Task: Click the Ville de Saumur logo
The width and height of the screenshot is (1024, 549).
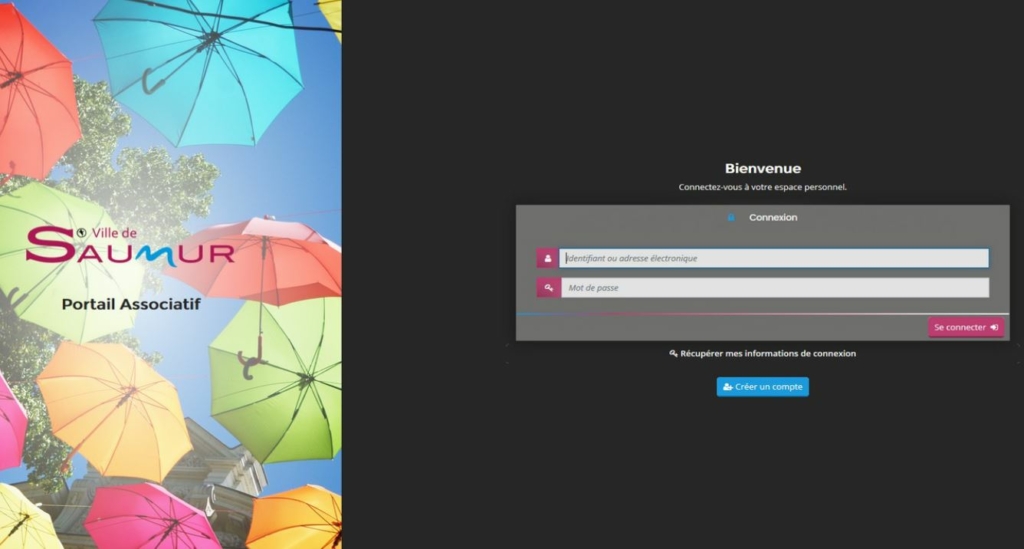Action: pos(130,246)
